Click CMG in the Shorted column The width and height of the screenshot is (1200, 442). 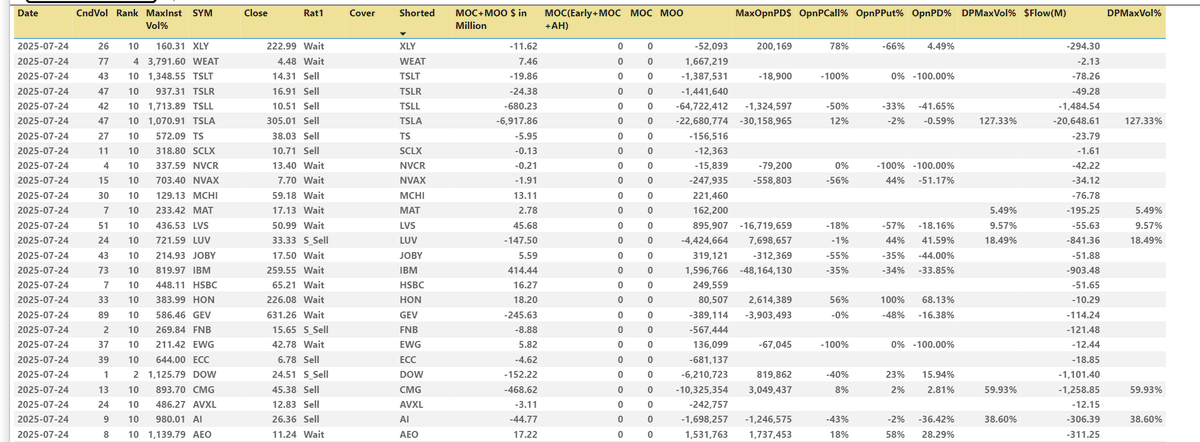(409, 390)
